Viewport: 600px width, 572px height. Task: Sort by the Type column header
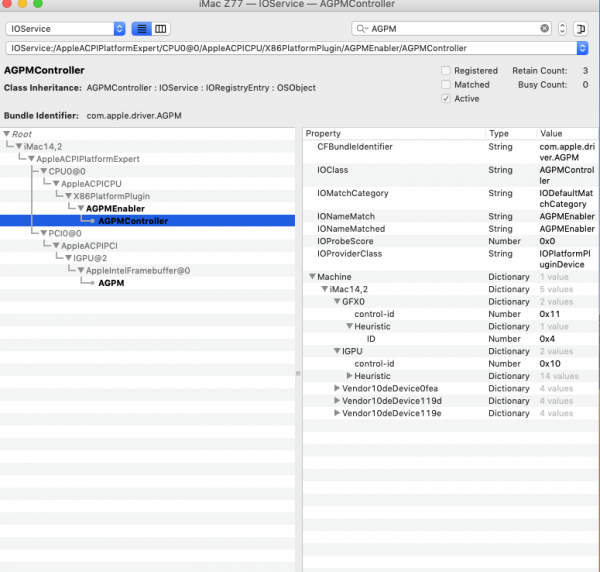(510, 133)
